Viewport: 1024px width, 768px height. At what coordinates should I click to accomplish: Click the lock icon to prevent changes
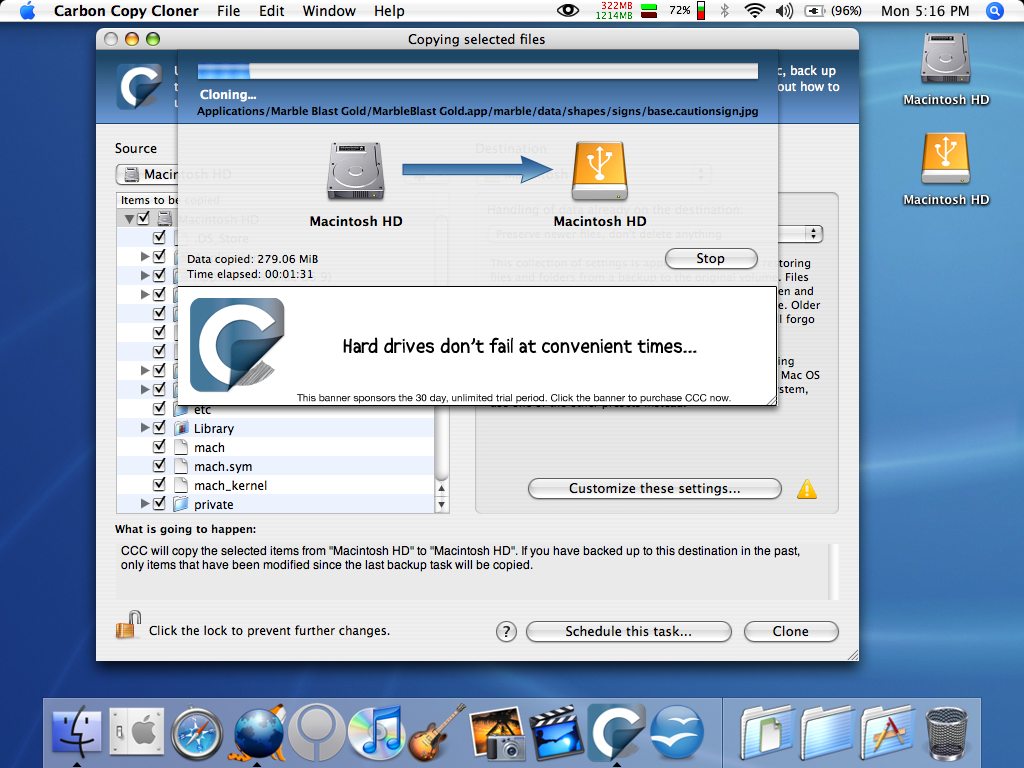(129, 625)
